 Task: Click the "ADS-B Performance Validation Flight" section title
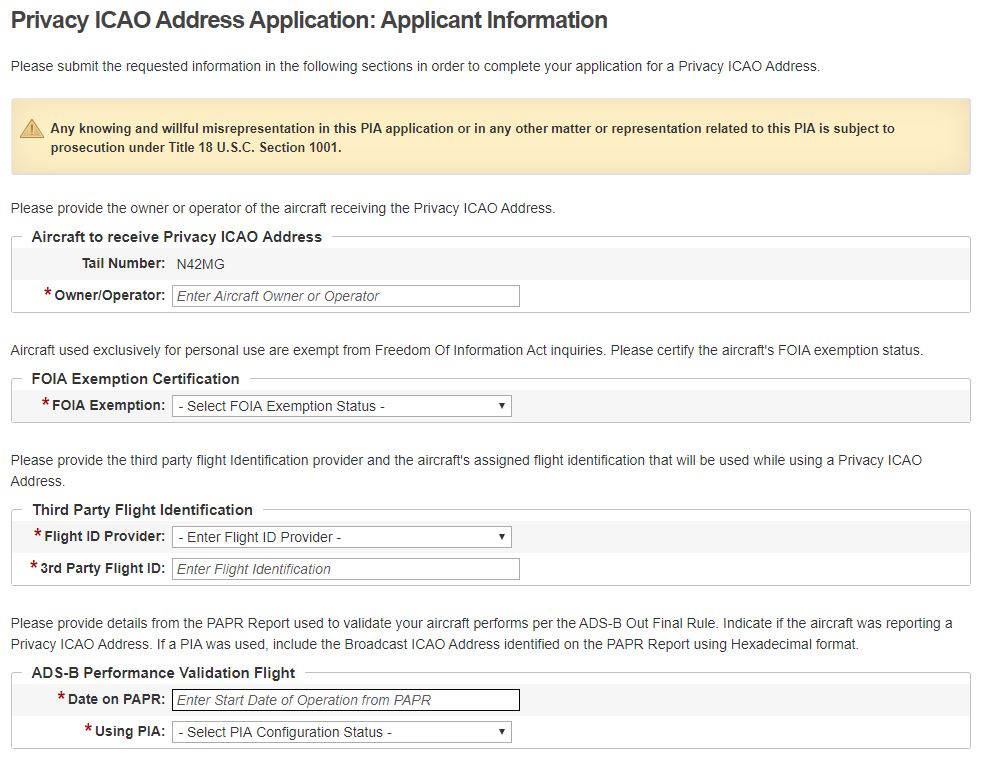(163, 673)
